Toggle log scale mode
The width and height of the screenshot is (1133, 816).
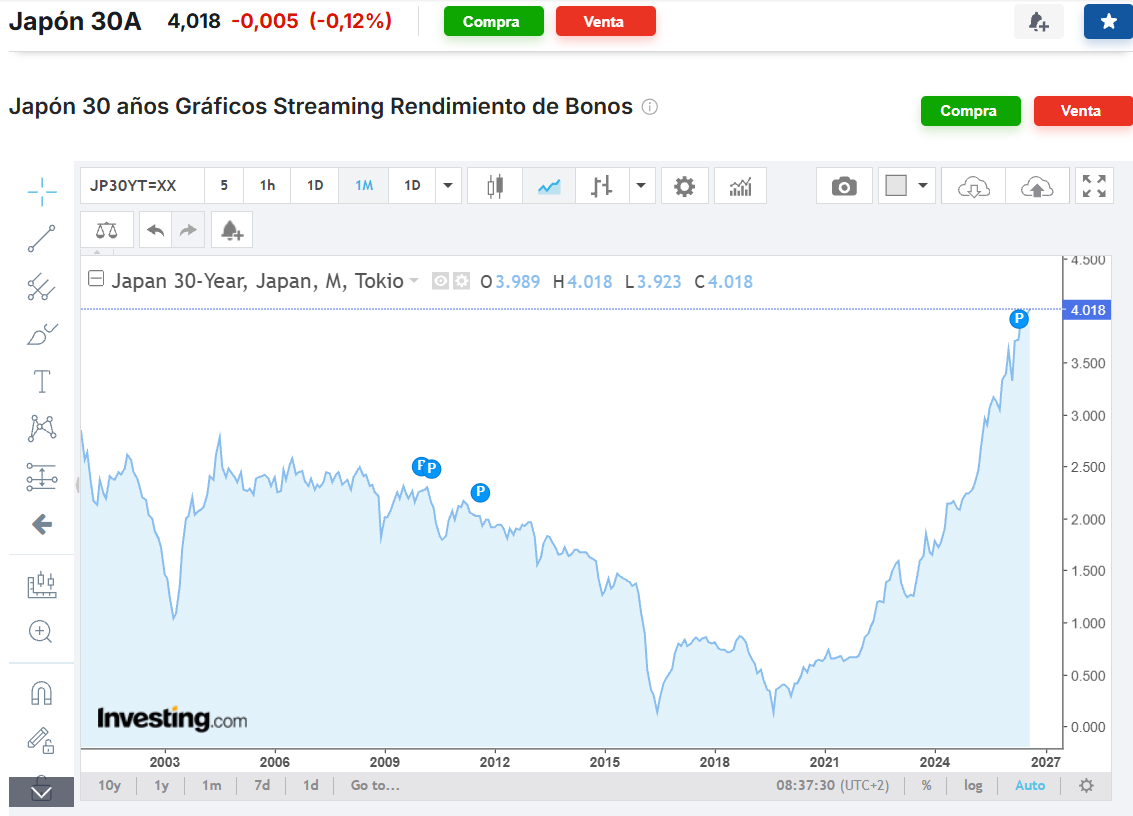pyautogui.click(x=973, y=785)
